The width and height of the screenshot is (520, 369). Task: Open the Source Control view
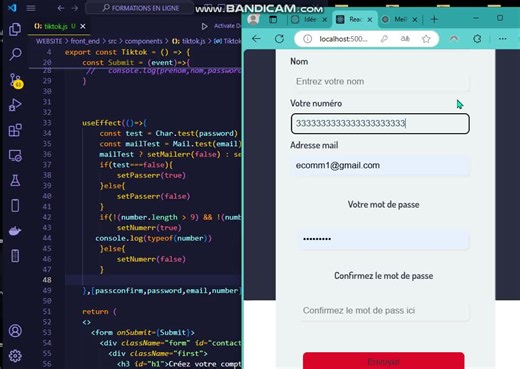pos(15,80)
